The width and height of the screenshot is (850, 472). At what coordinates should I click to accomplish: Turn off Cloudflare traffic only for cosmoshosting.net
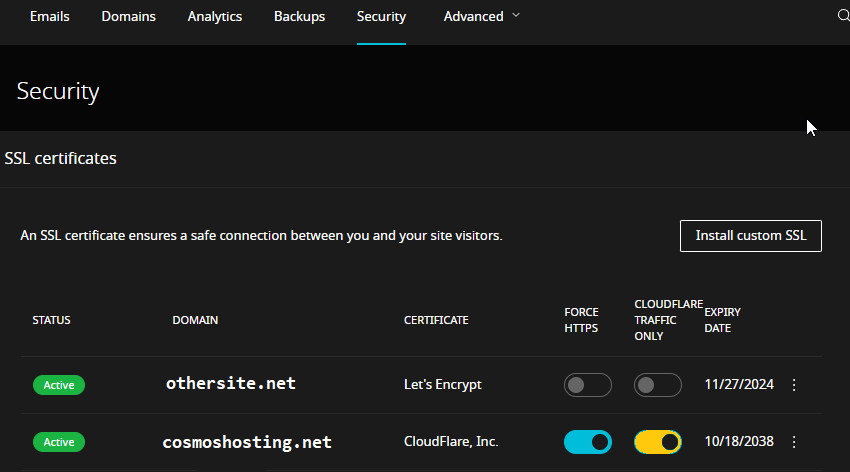point(658,442)
